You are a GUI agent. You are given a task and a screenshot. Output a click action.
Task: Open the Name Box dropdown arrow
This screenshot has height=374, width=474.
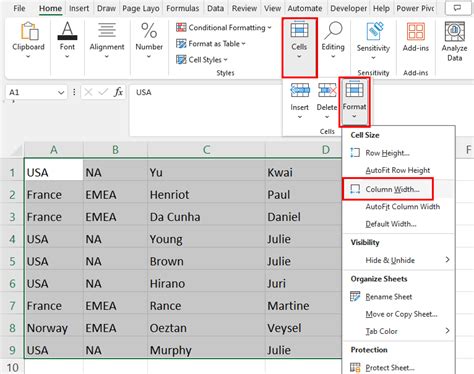pyautogui.click(x=61, y=92)
